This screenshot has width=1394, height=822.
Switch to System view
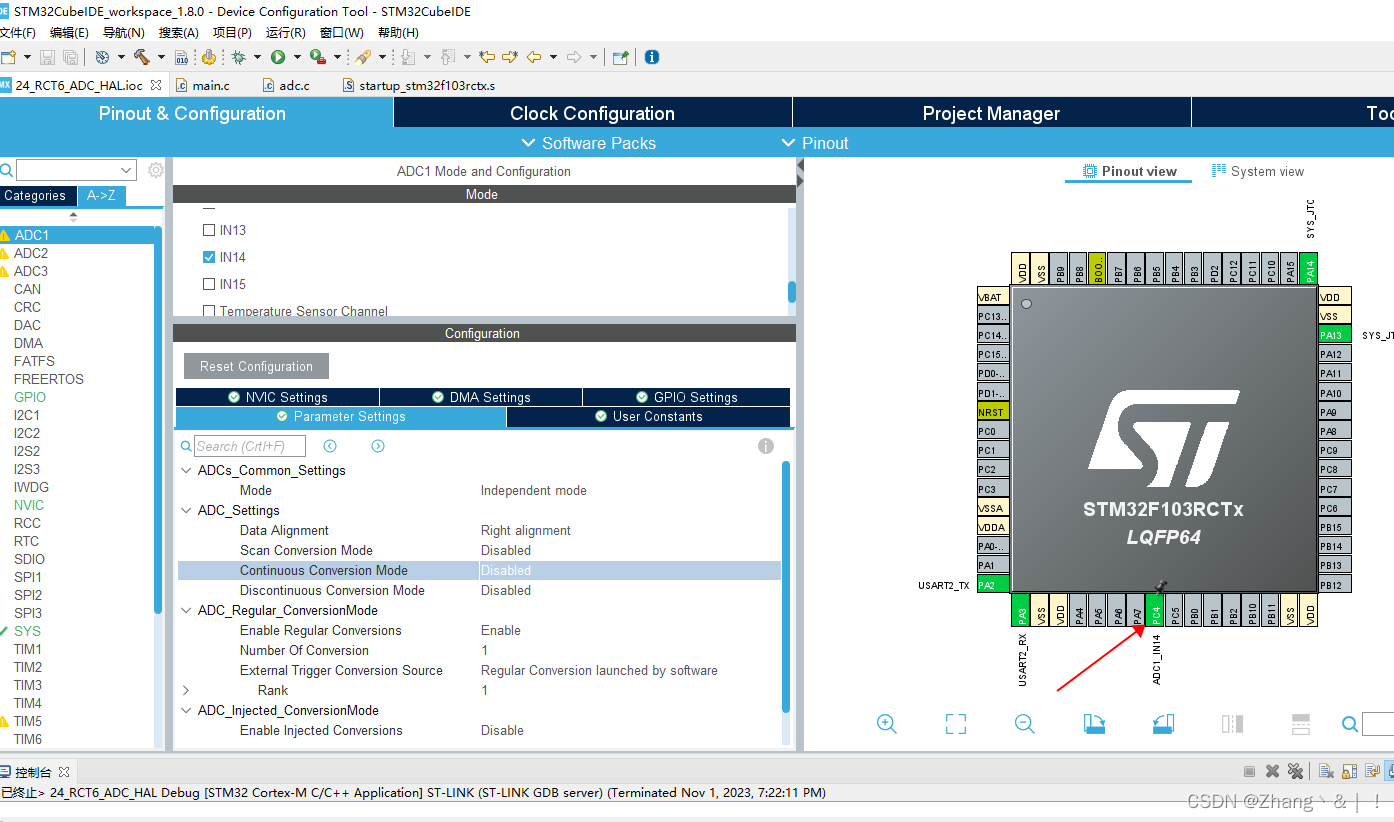[1258, 171]
